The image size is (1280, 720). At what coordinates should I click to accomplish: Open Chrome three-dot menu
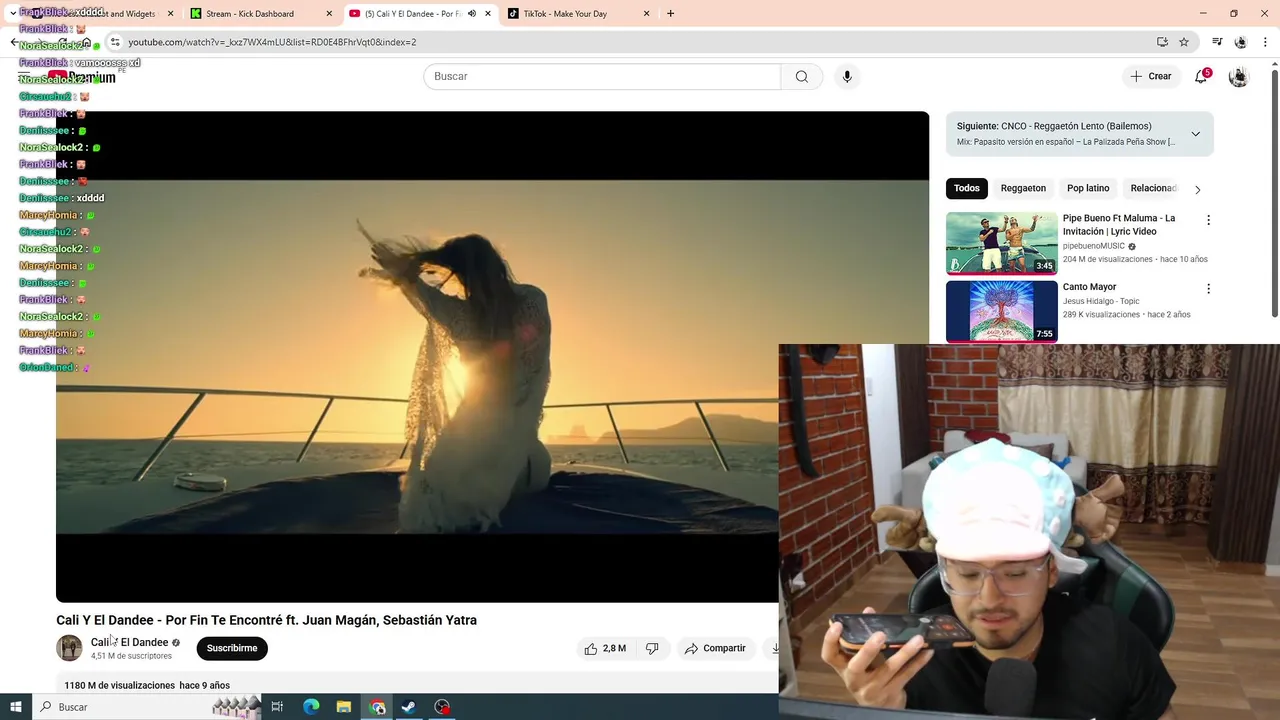[x=1265, y=42]
